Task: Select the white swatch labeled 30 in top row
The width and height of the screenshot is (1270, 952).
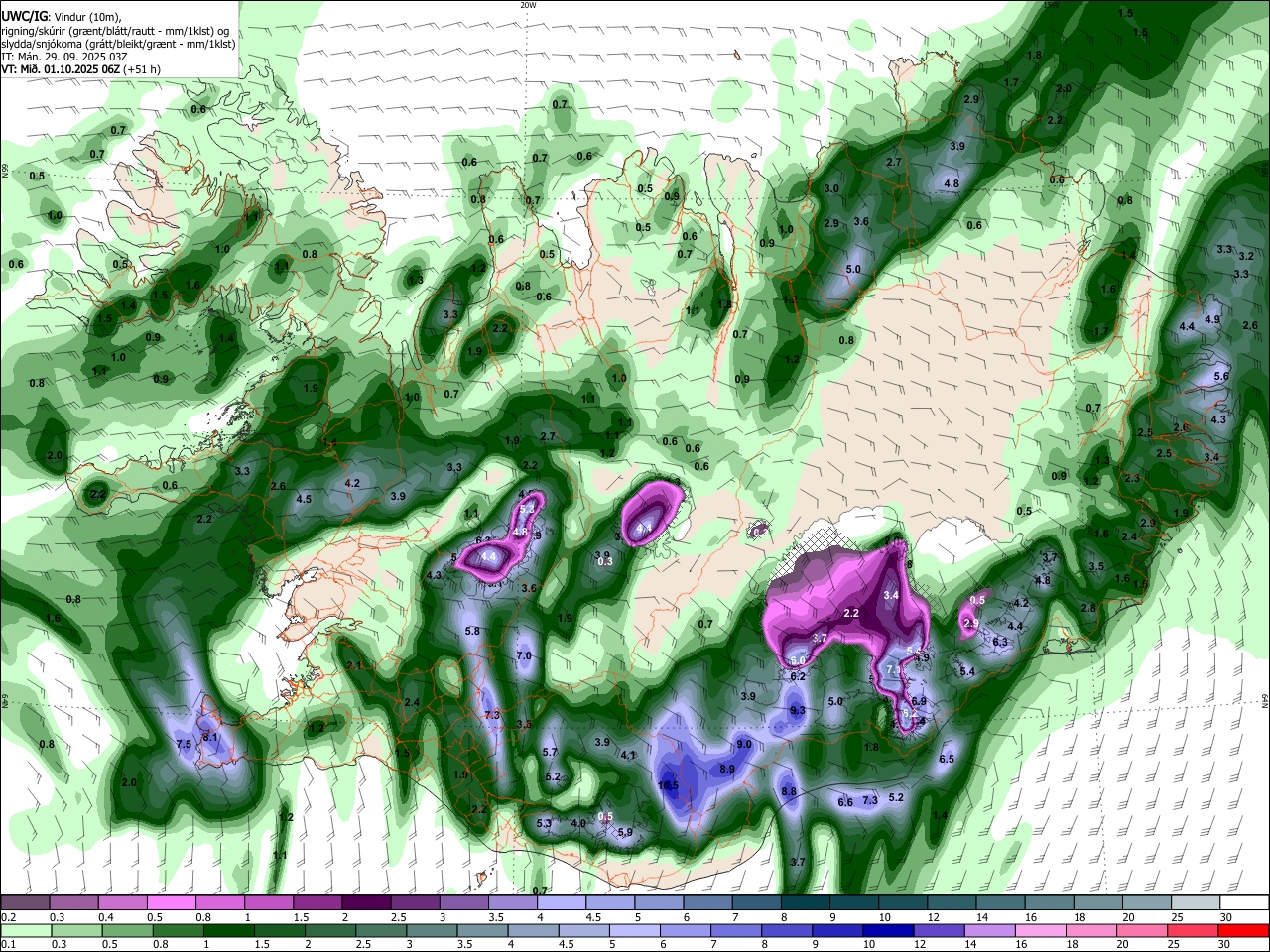Action: pyautogui.click(x=1244, y=902)
